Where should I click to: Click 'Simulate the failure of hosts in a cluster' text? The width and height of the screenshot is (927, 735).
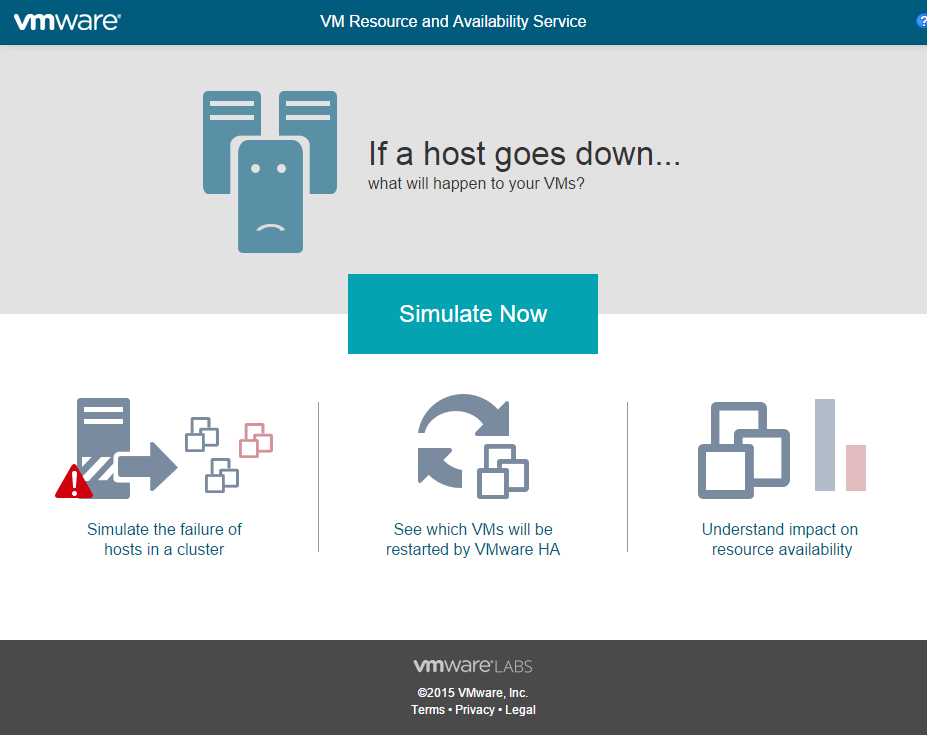pyautogui.click(x=164, y=539)
